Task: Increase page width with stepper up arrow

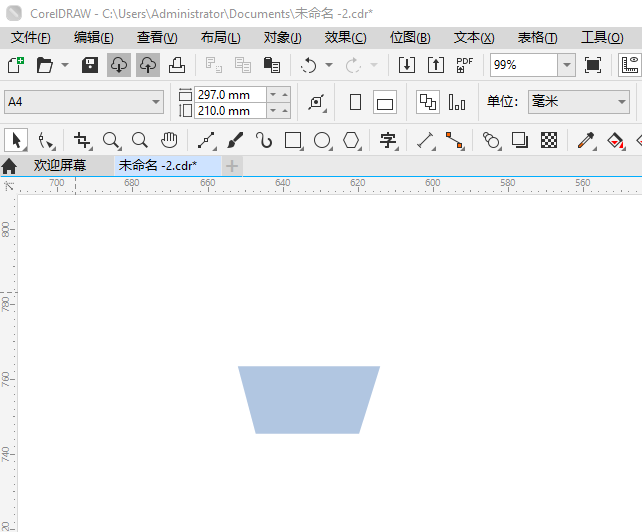Action: 285,95
